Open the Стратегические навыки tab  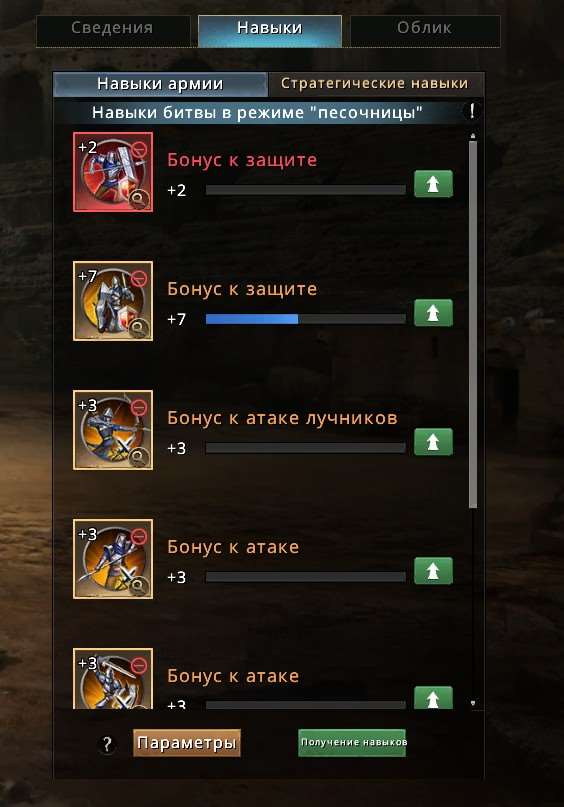[375, 84]
